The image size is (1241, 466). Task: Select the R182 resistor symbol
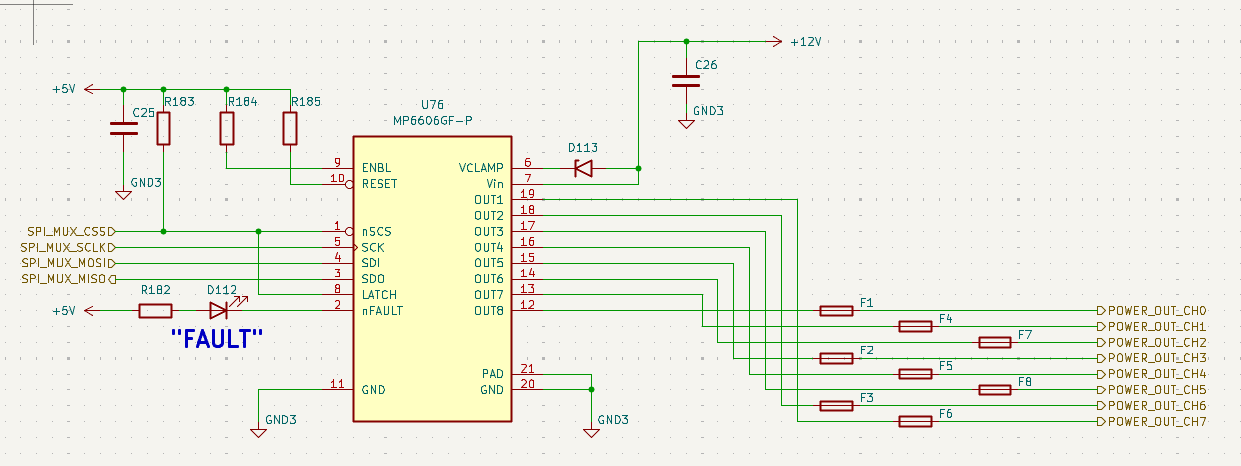tap(154, 311)
